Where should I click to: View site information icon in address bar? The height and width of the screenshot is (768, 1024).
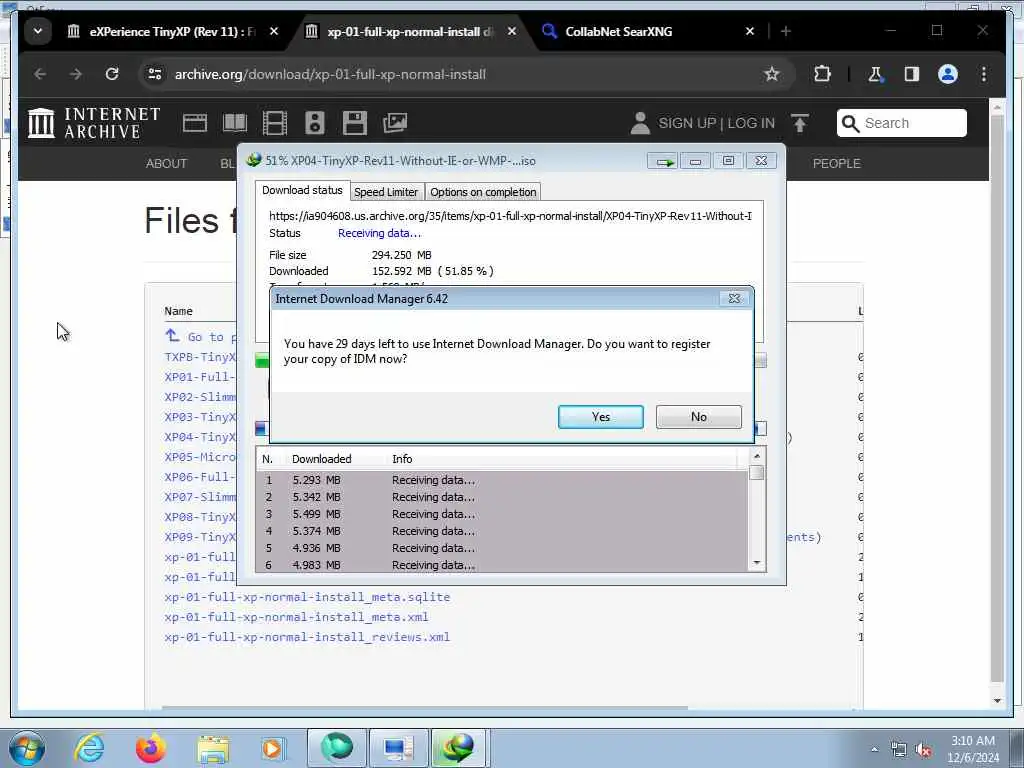point(155,74)
